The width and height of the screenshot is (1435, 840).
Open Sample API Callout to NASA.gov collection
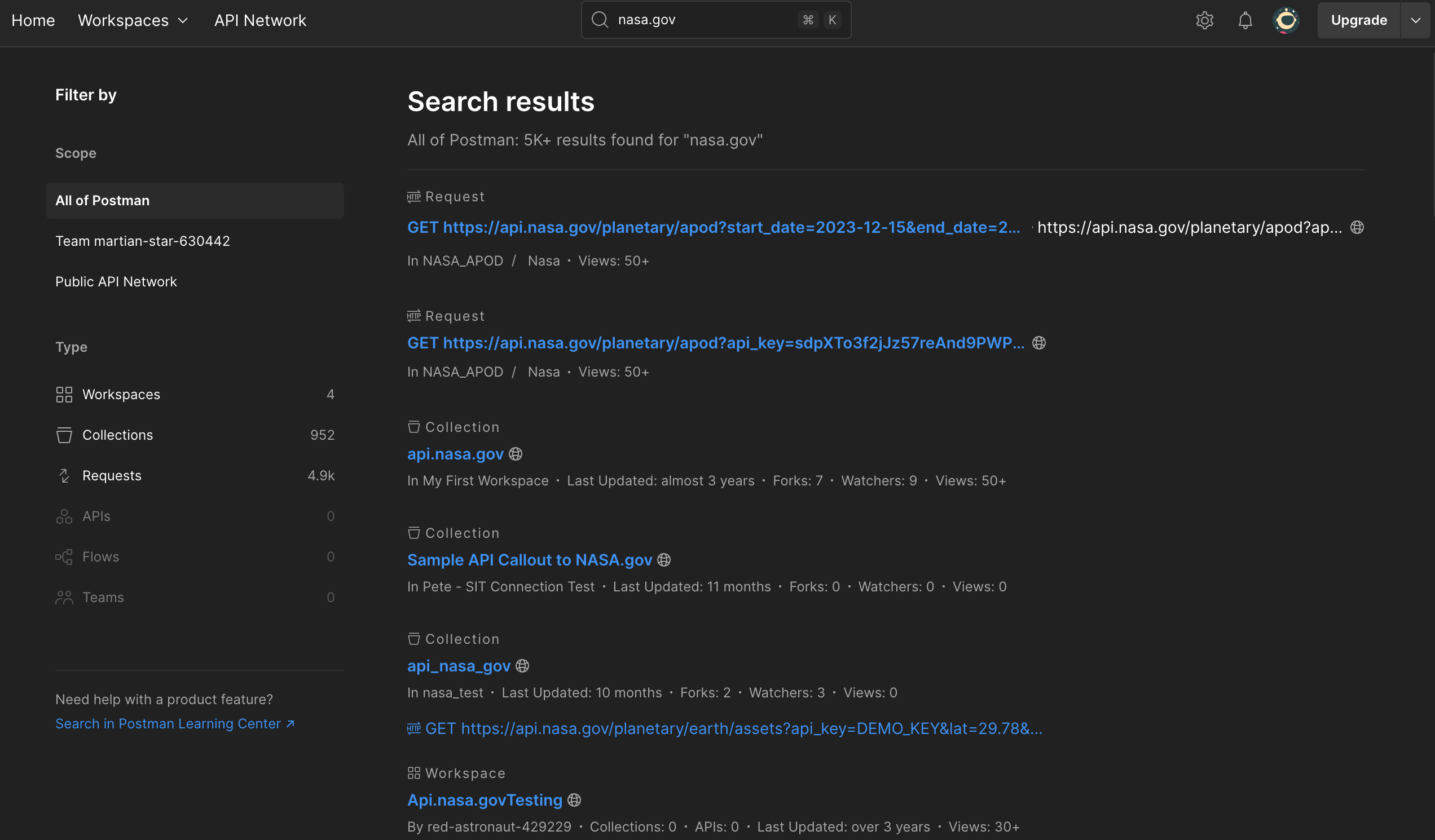click(529, 560)
